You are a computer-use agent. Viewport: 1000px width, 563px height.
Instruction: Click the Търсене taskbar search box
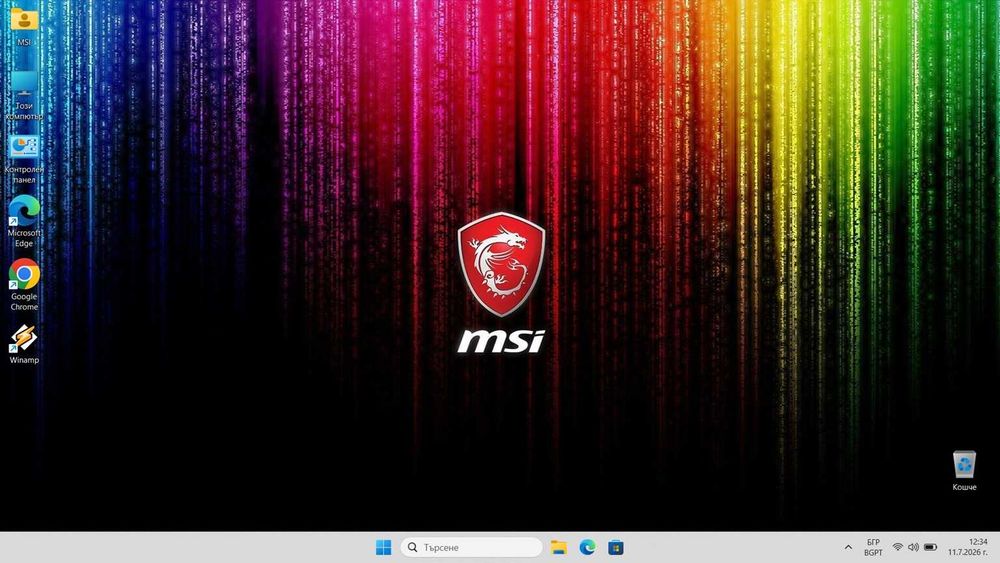[x=471, y=547]
